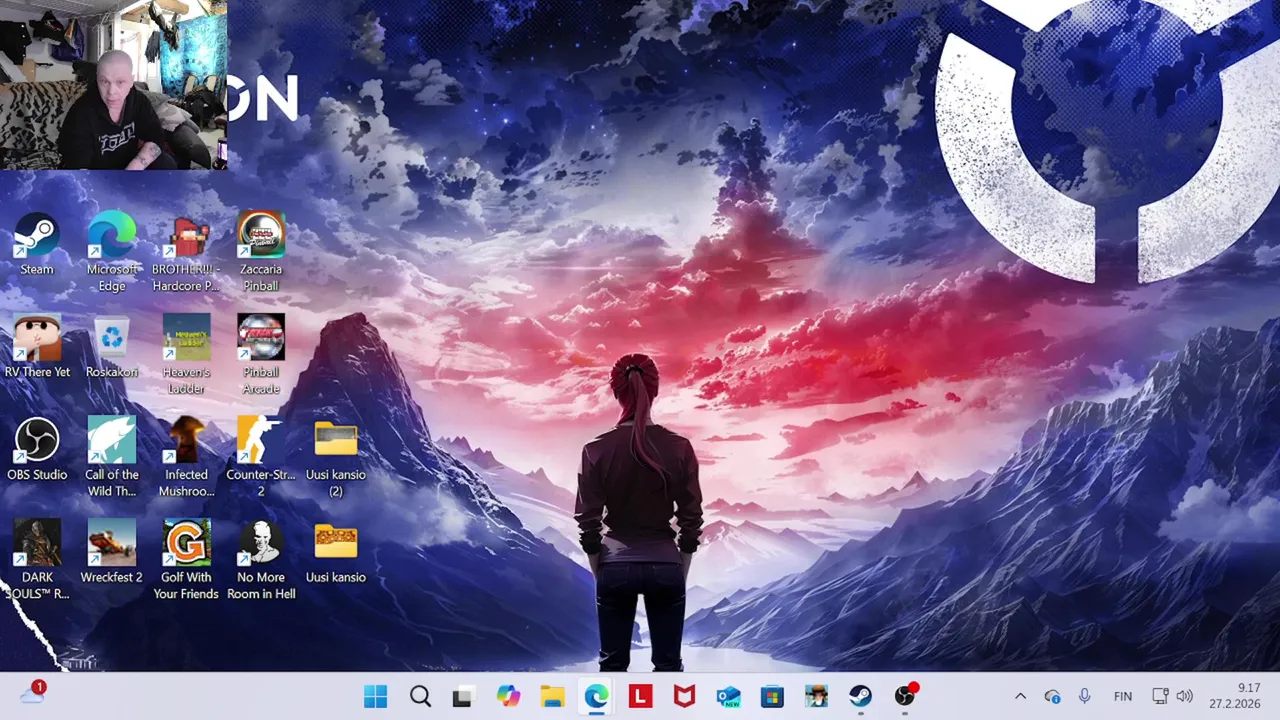
Task: Launch Copilot from the taskbar
Action: 508,696
